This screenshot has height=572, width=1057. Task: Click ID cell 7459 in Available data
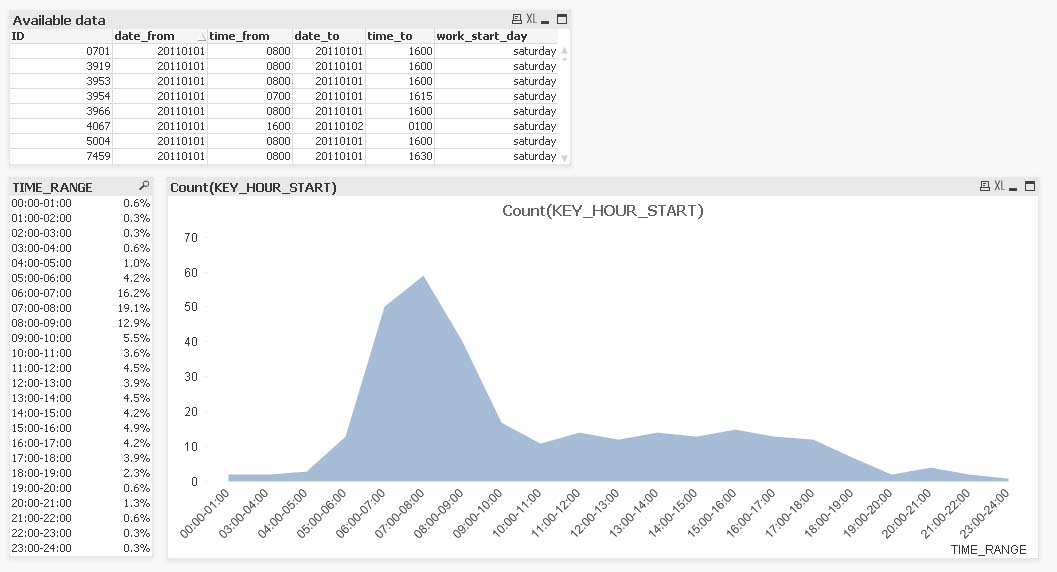(61, 156)
